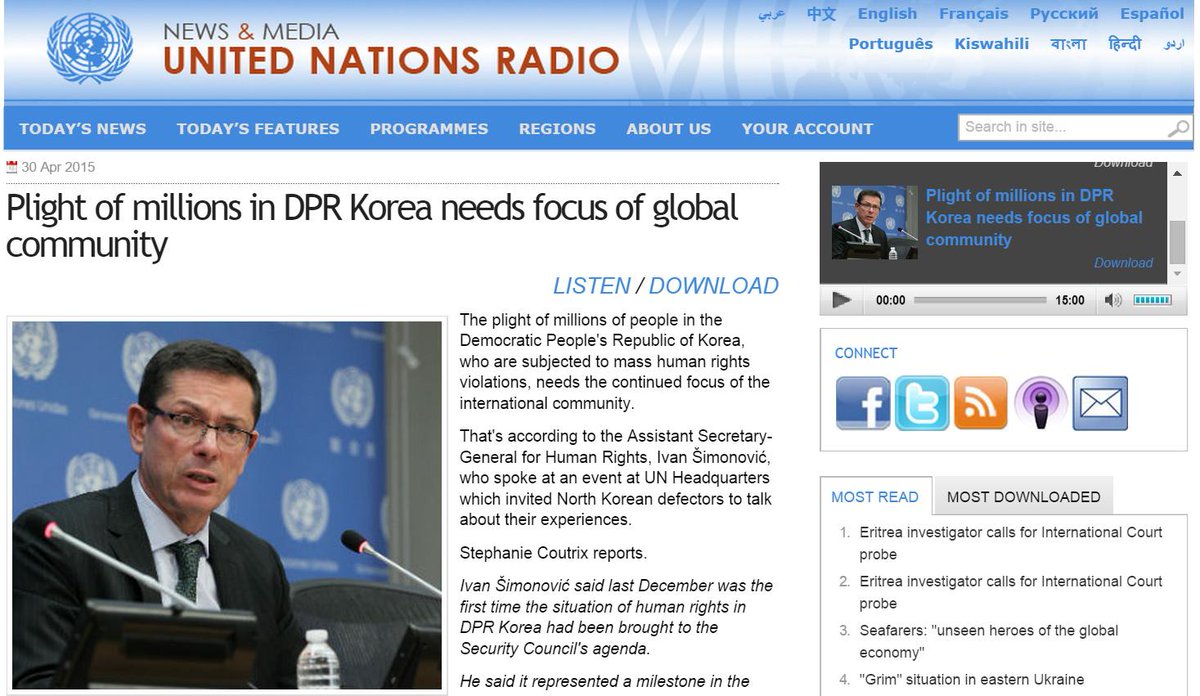Screen dimensions: 1200x696
Task: Open the Seafarers unseen heroes story
Action: click(988, 641)
